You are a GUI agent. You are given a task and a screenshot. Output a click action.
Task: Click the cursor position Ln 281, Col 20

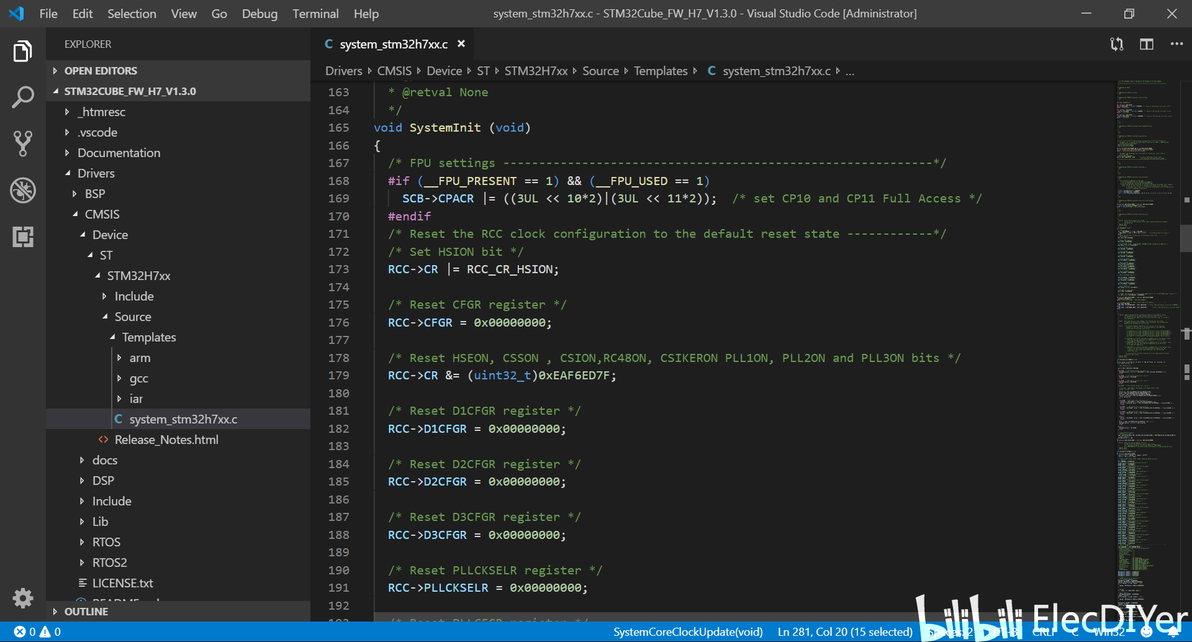843,632
